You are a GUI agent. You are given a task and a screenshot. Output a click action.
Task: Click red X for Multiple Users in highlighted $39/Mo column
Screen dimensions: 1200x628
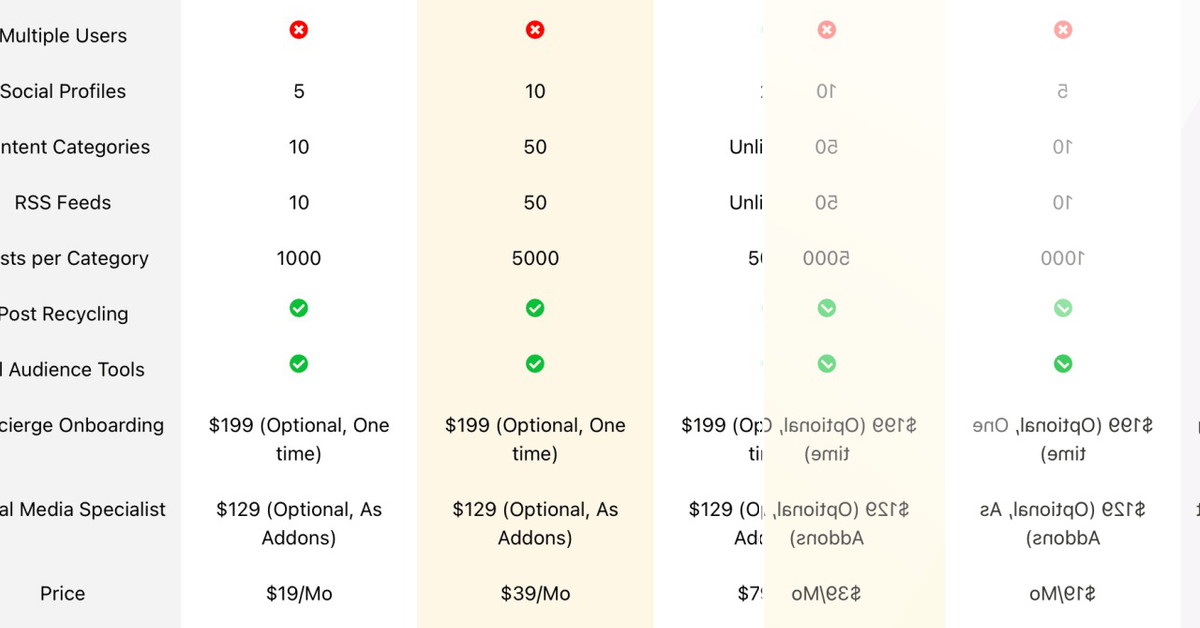point(535,30)
